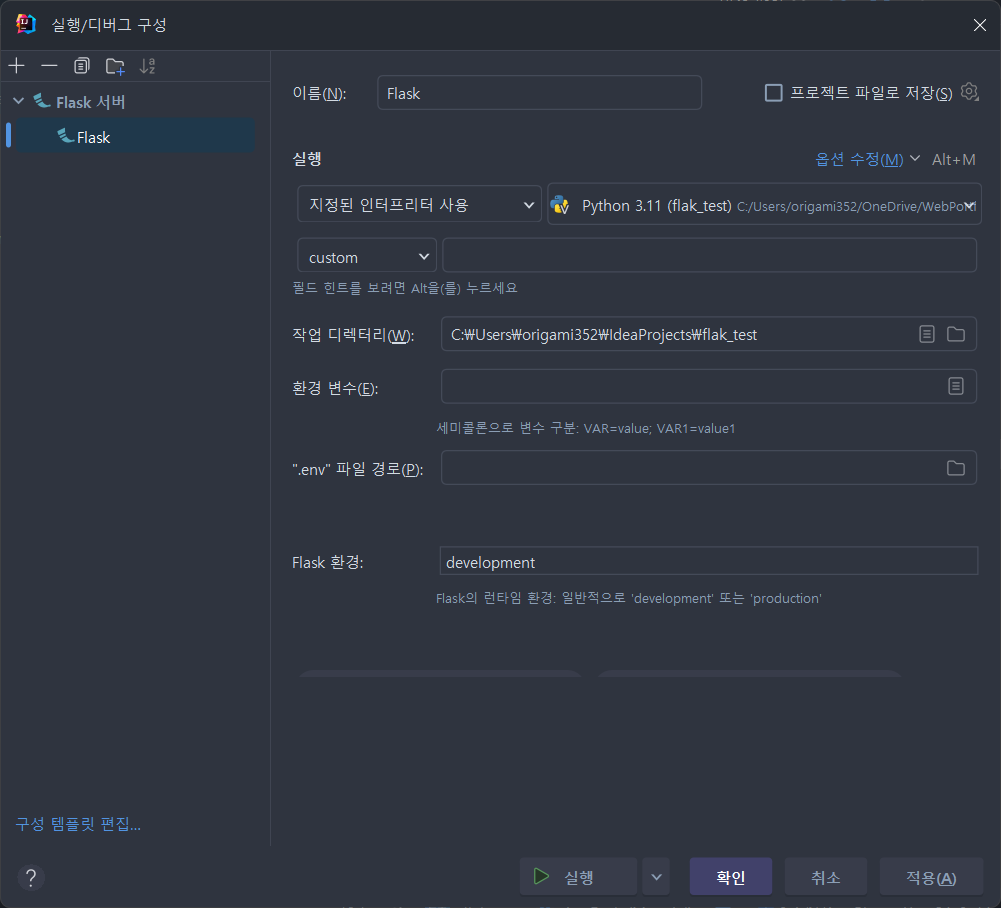Screen dimensions: 1001x908
Task: Open environment variables editor list icon
Action: pyautogui.click(x=955, y=386)
